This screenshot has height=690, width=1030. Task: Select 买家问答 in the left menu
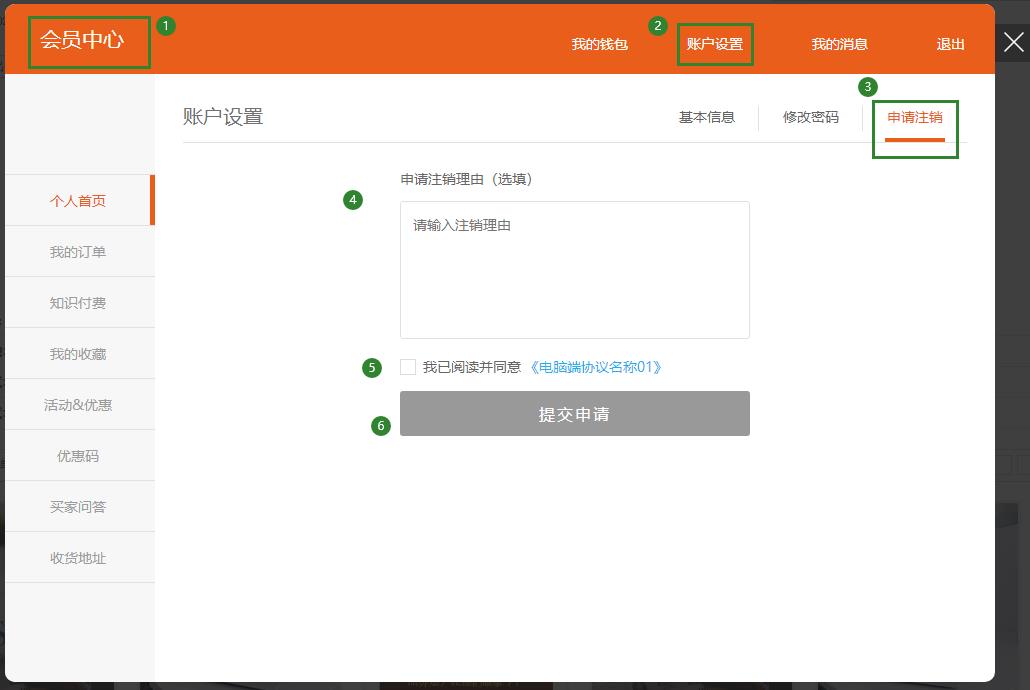[78, 507]
